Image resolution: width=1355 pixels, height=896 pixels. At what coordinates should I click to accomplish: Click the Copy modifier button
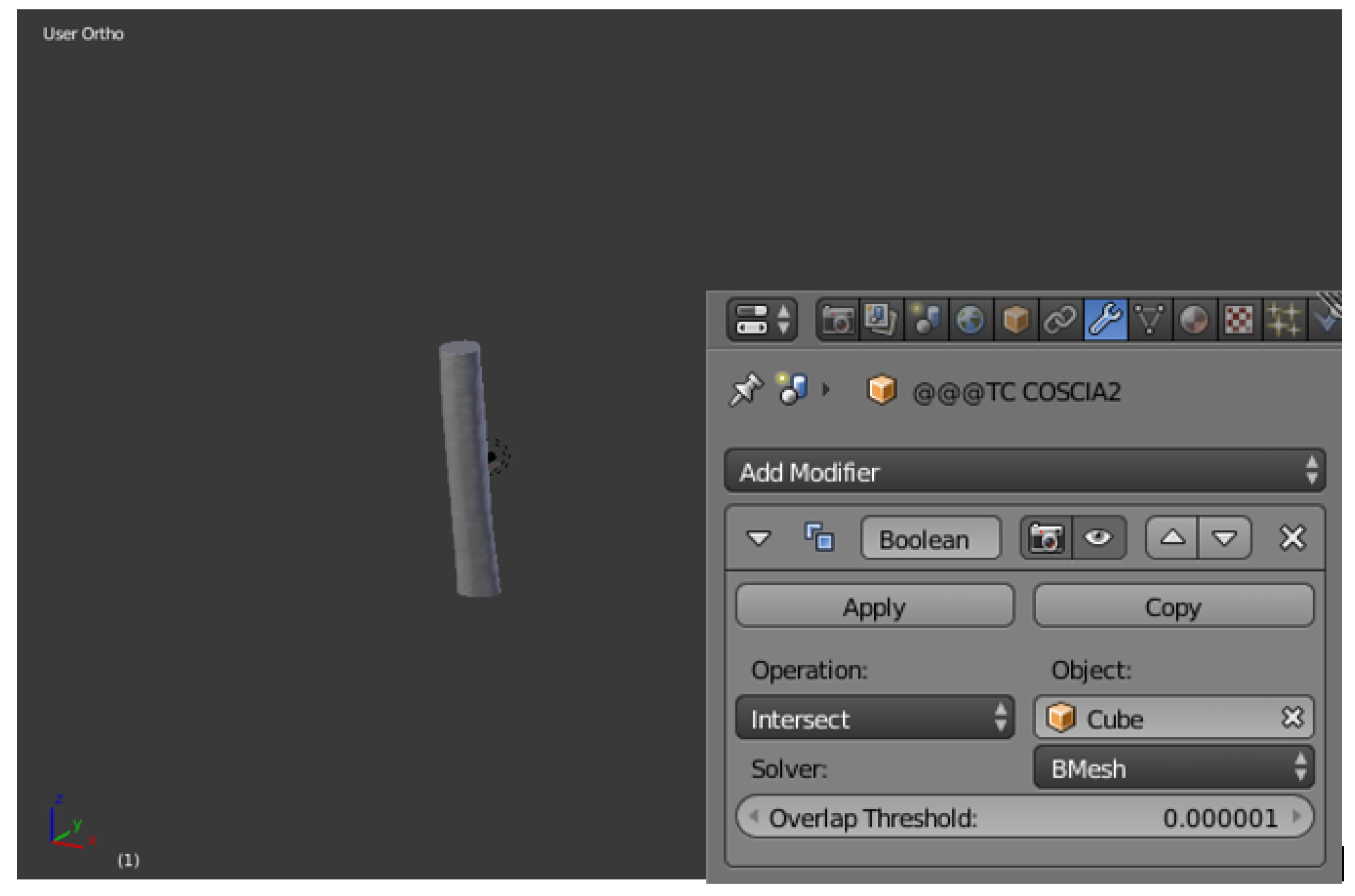click(x=1173, y=607)
